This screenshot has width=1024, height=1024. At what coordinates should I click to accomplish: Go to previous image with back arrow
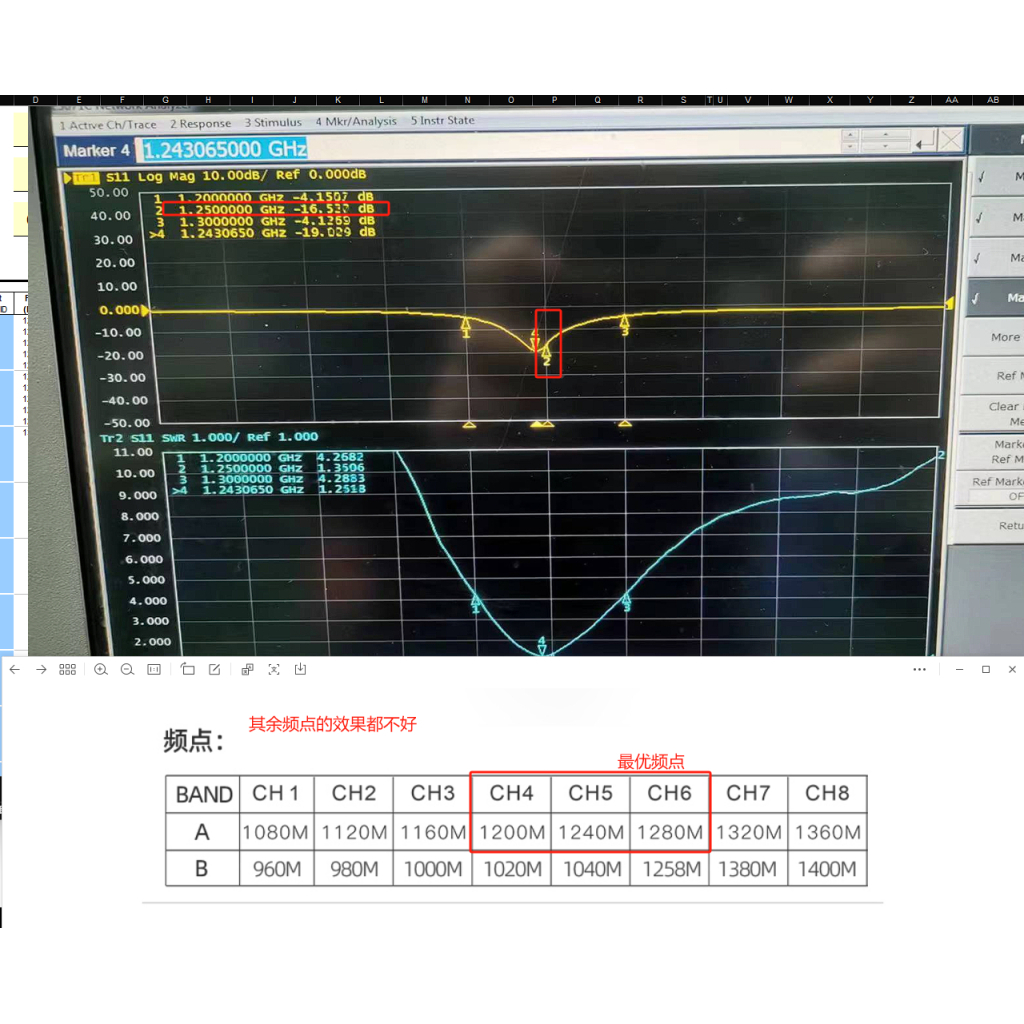[14, 669]
